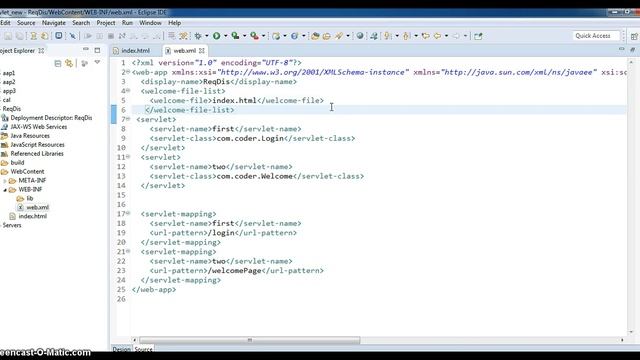Open the Navigate menu
Viewport: 640px width, 360px height.
pos(53,23)
